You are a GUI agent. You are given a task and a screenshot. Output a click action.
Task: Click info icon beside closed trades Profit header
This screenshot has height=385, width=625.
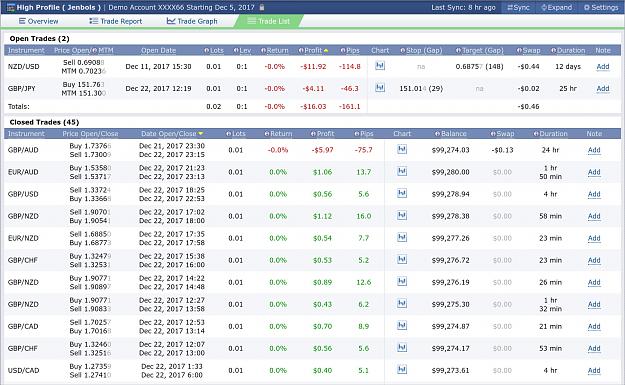click(313, 134)
